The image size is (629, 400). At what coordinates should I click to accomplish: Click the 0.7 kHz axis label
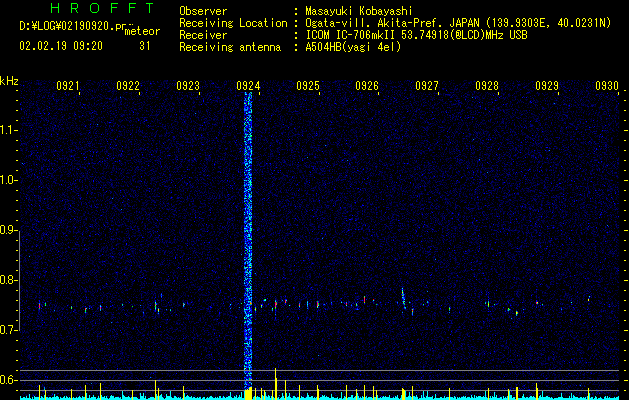coord(9,330)
